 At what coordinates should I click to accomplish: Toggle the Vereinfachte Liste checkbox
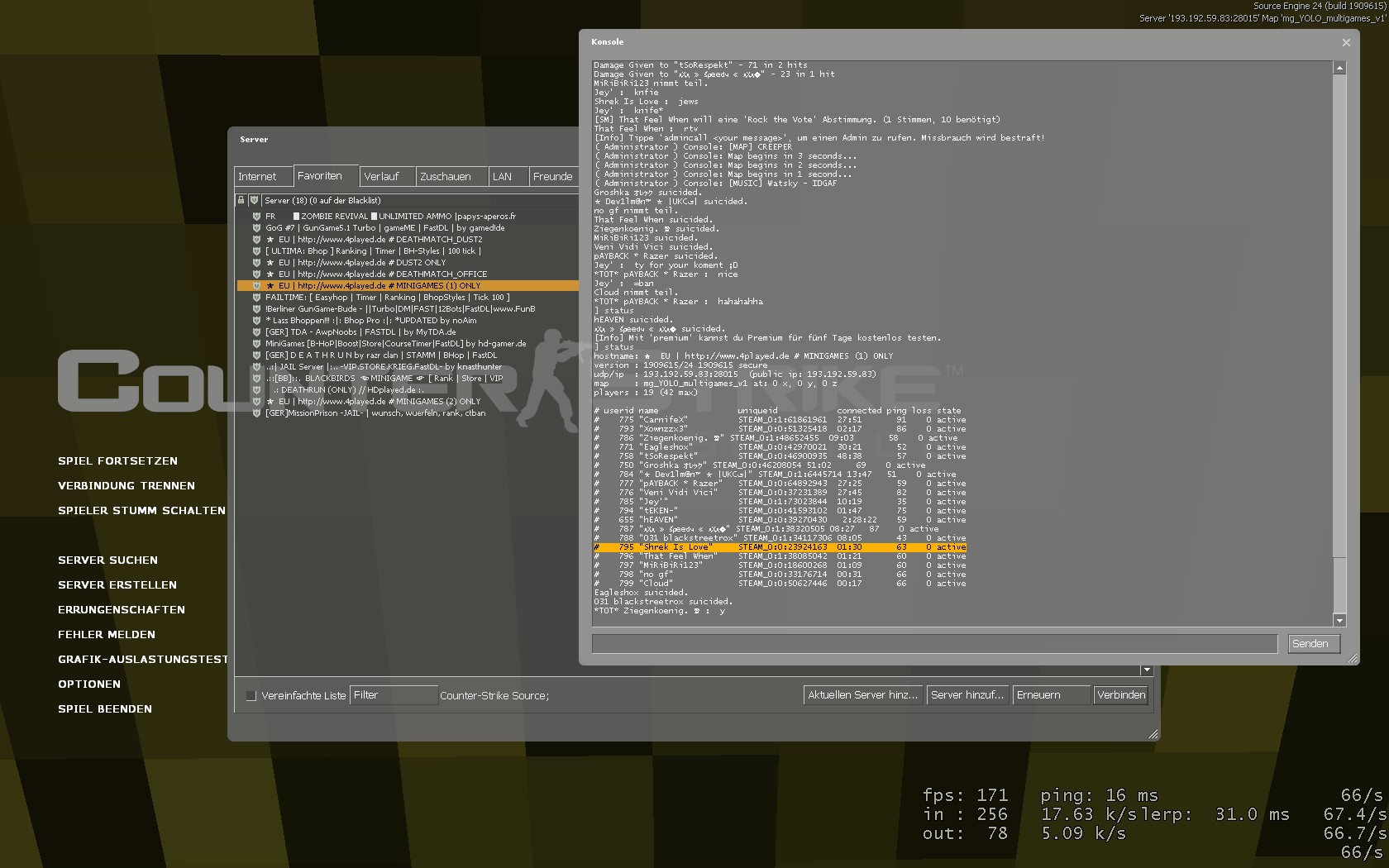(251, 696)
